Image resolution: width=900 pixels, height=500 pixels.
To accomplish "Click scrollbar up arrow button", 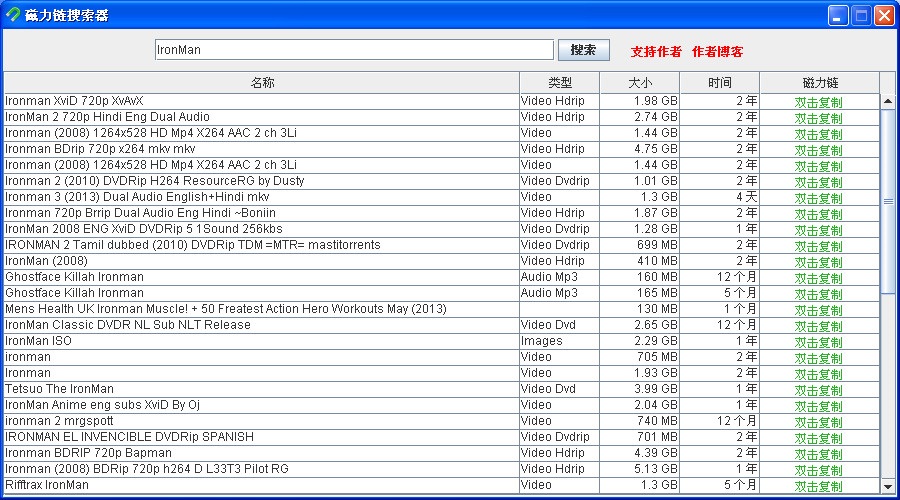I will pos(887,101).
